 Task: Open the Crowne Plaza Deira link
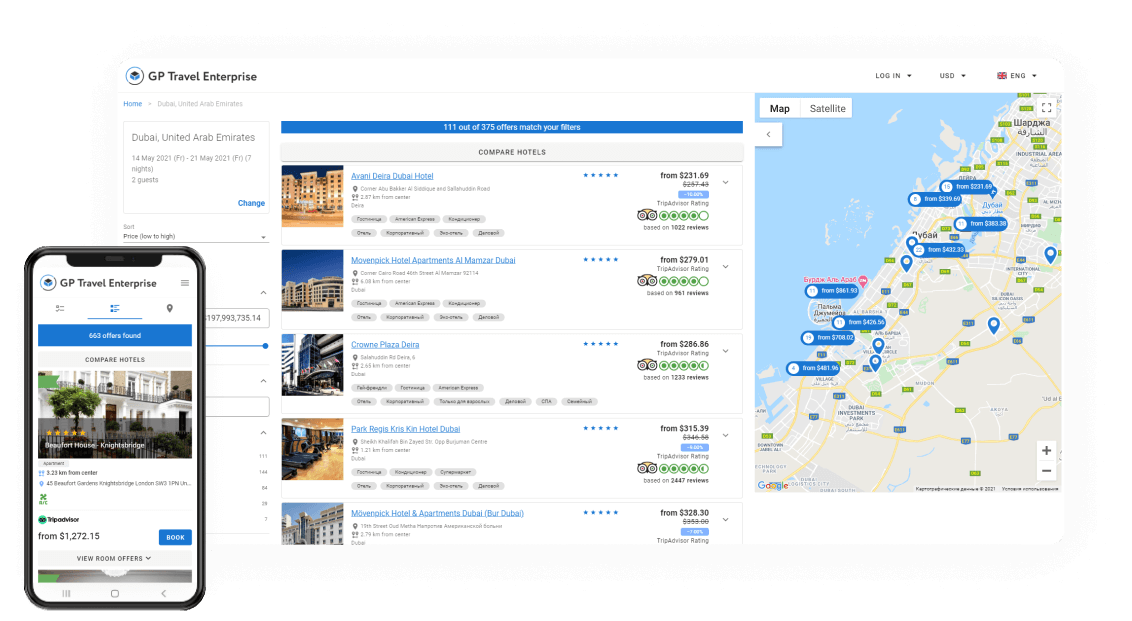click(x=385, y=345)
